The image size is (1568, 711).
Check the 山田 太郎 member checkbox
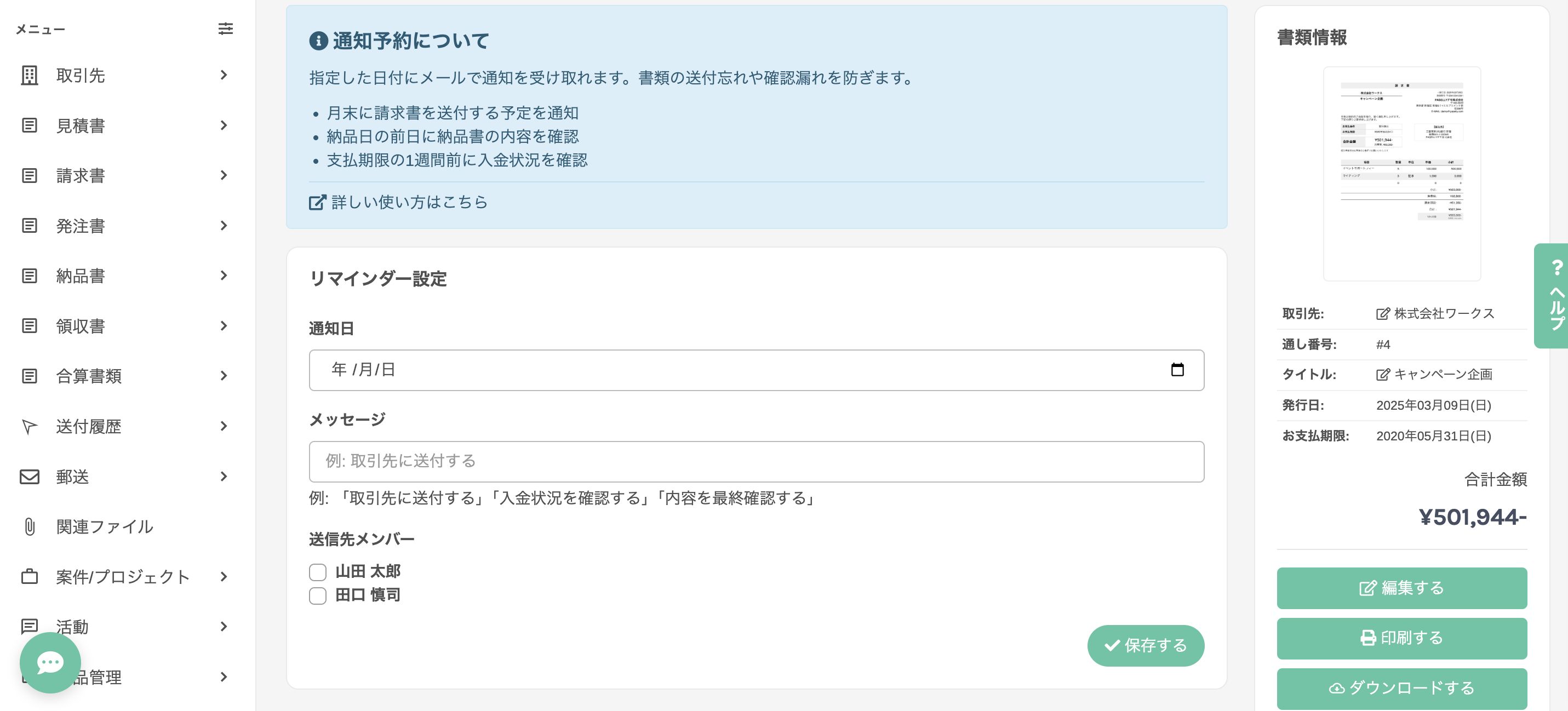click(318, 572)
